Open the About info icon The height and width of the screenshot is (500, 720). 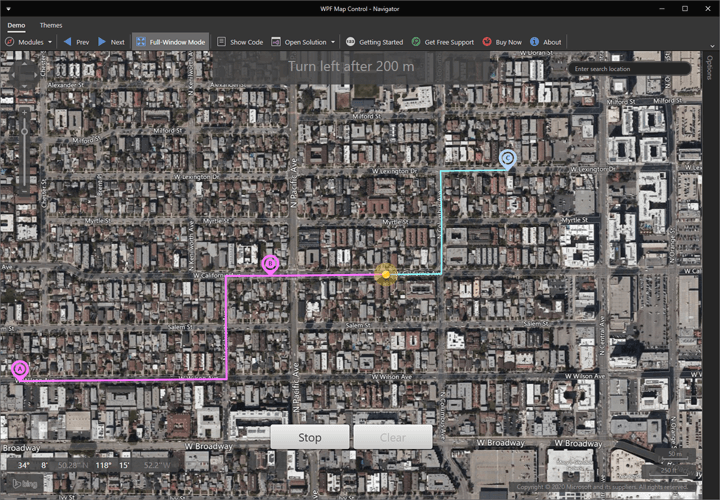[535, 42]
